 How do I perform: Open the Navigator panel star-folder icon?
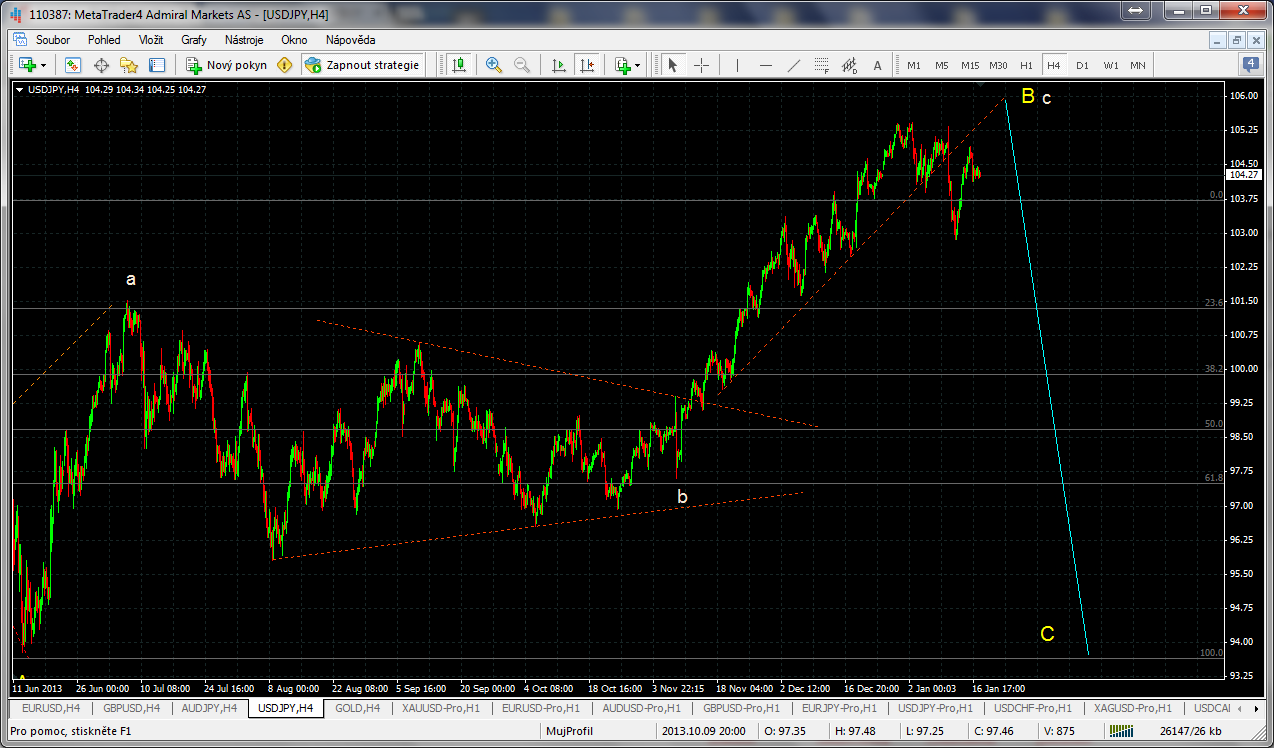click(129, 65)
